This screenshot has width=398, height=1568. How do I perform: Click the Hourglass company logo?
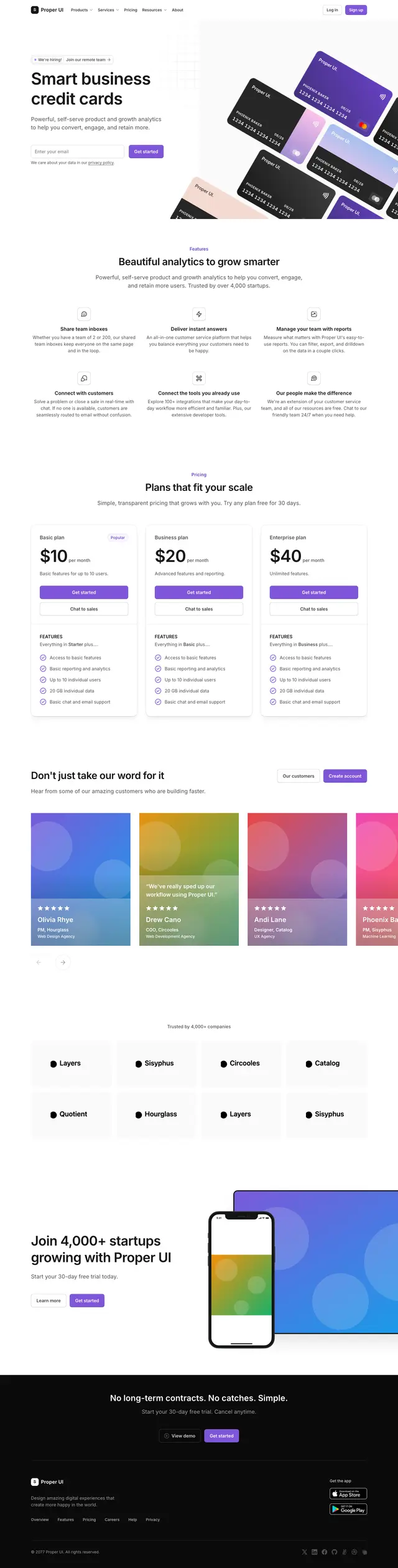tap(156, 1114)
